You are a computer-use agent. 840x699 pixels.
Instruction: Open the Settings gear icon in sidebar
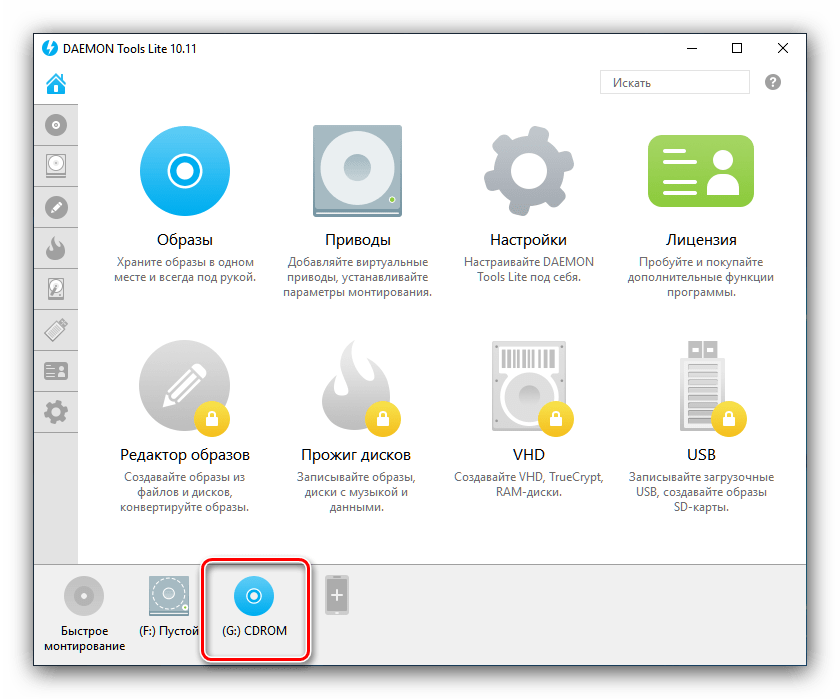point(56,412)
